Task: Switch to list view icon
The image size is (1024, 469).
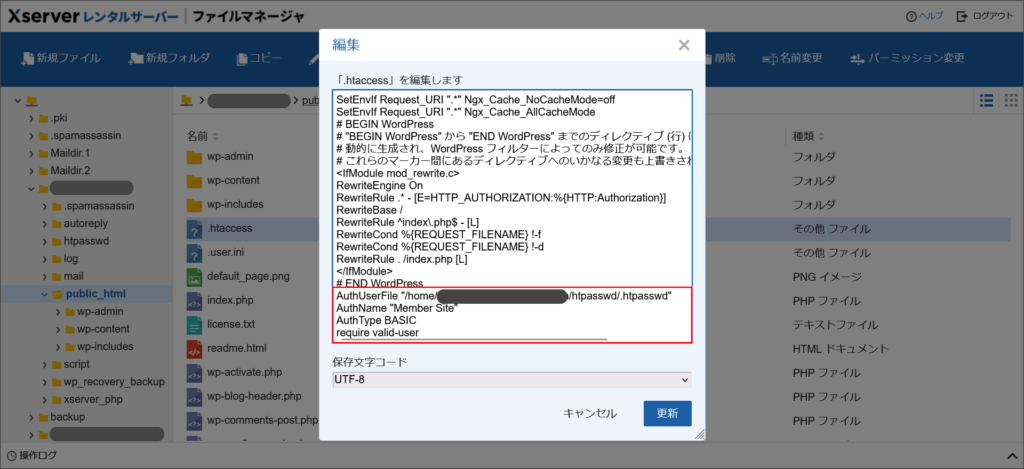Action: pos(987,100)
